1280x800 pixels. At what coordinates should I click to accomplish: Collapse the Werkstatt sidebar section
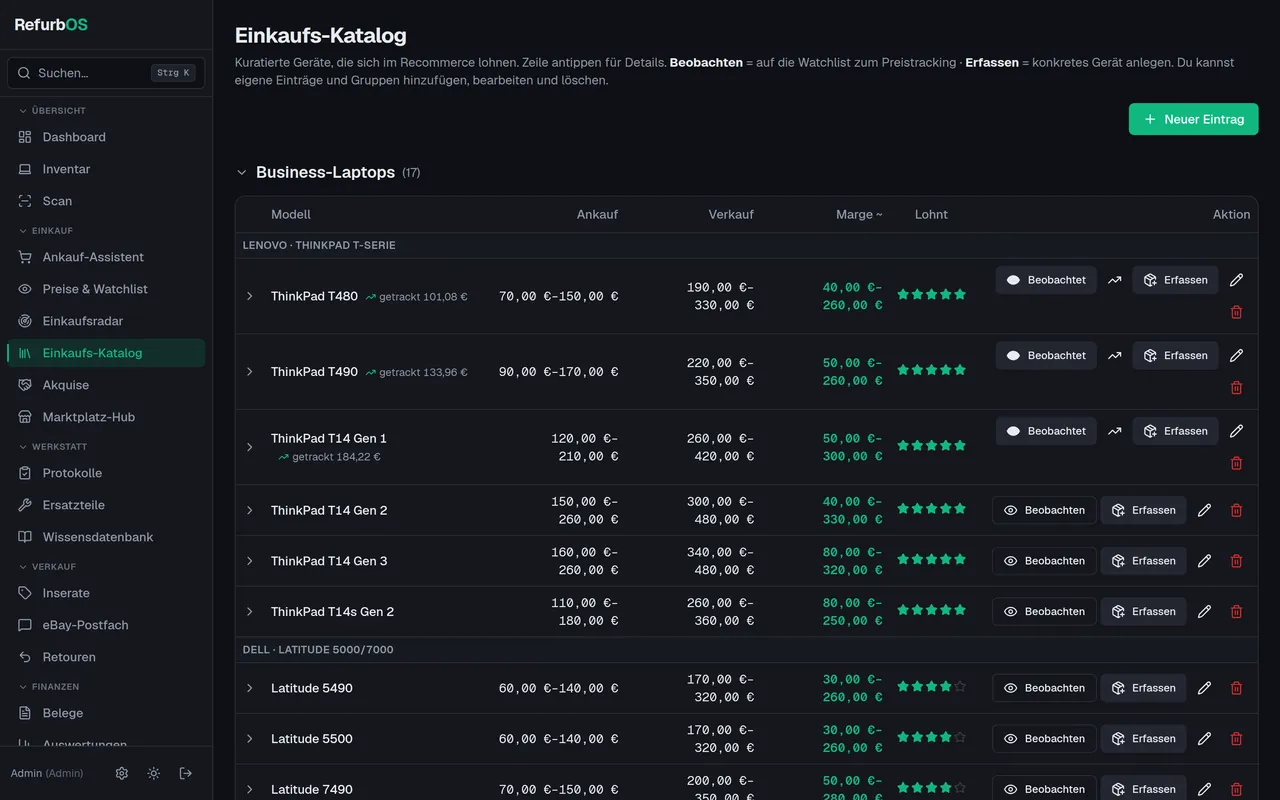53,447
